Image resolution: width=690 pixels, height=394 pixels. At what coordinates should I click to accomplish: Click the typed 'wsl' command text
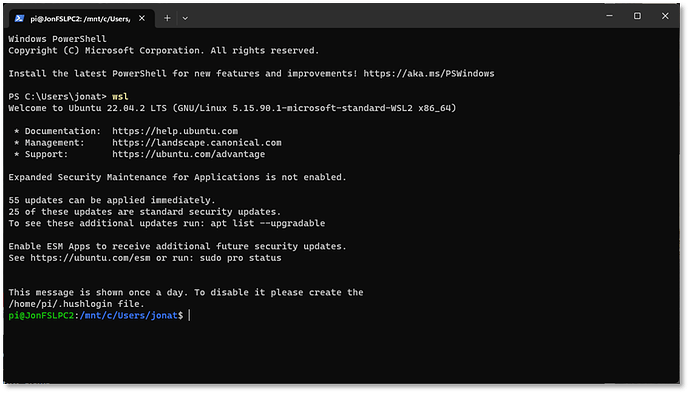(120, 96)
